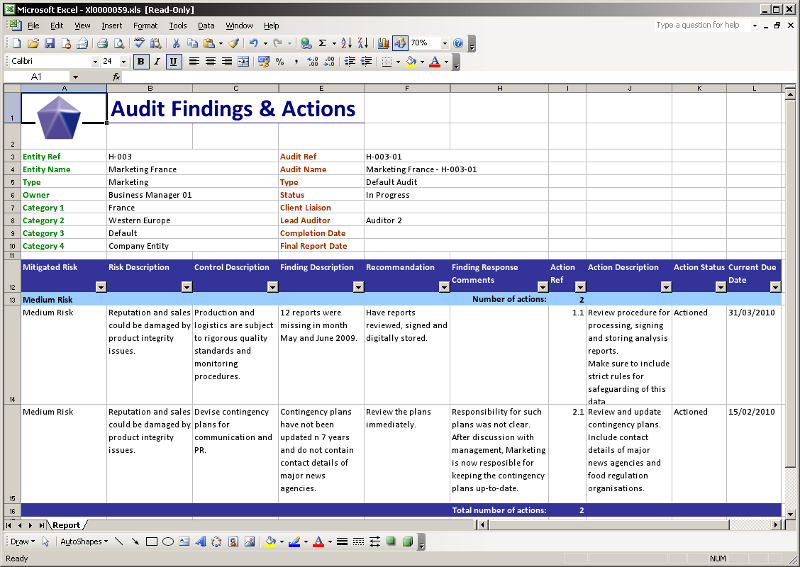Viewport: 800px width, 567px height.
Task: Save the workbook with the floppy disk icon
Action: coord(49,43)
